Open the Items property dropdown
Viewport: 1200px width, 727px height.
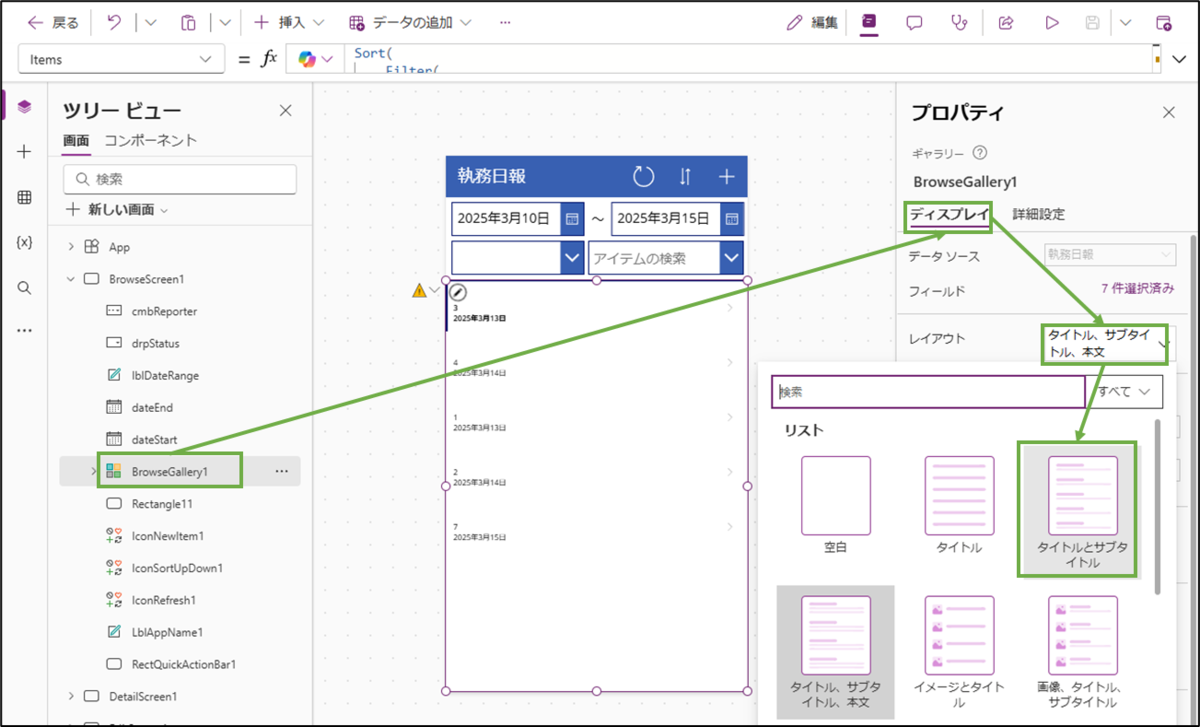pos(120,59)
